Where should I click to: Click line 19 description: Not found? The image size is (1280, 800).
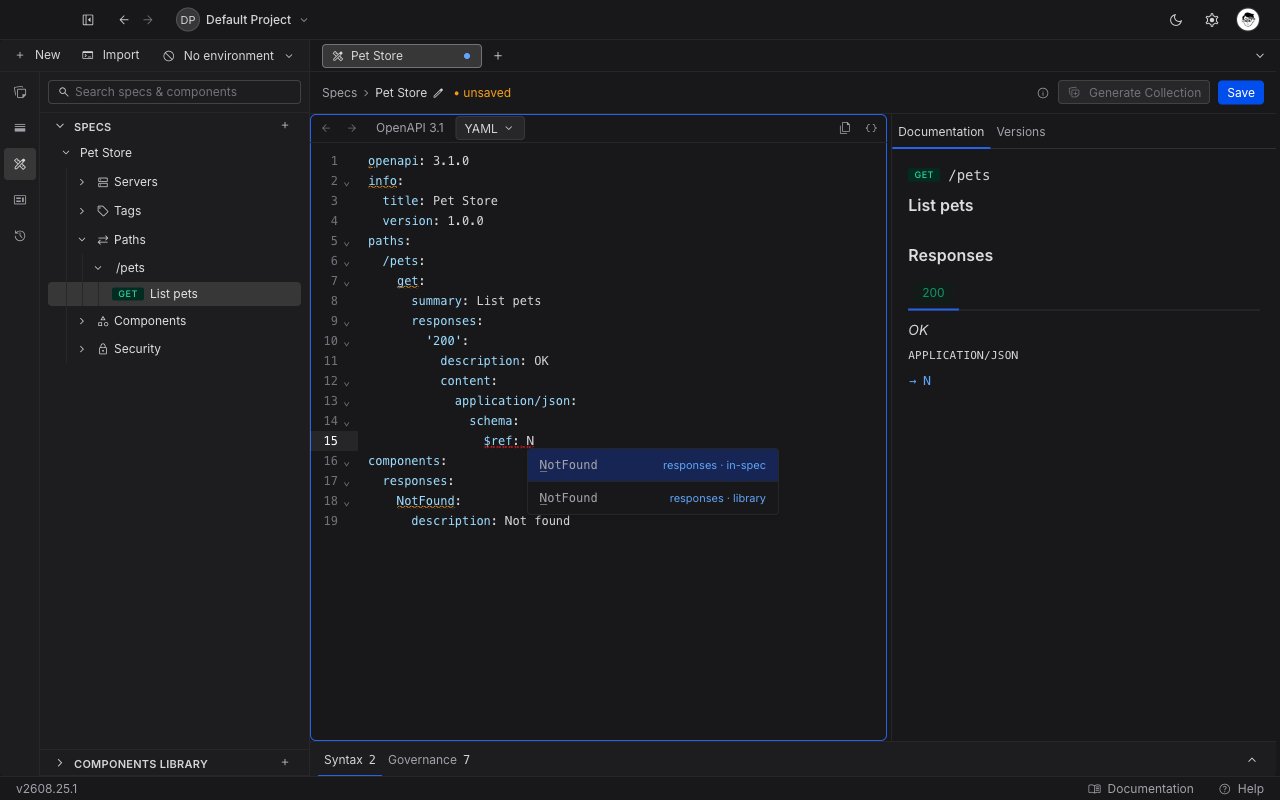[x=490, y=521]
